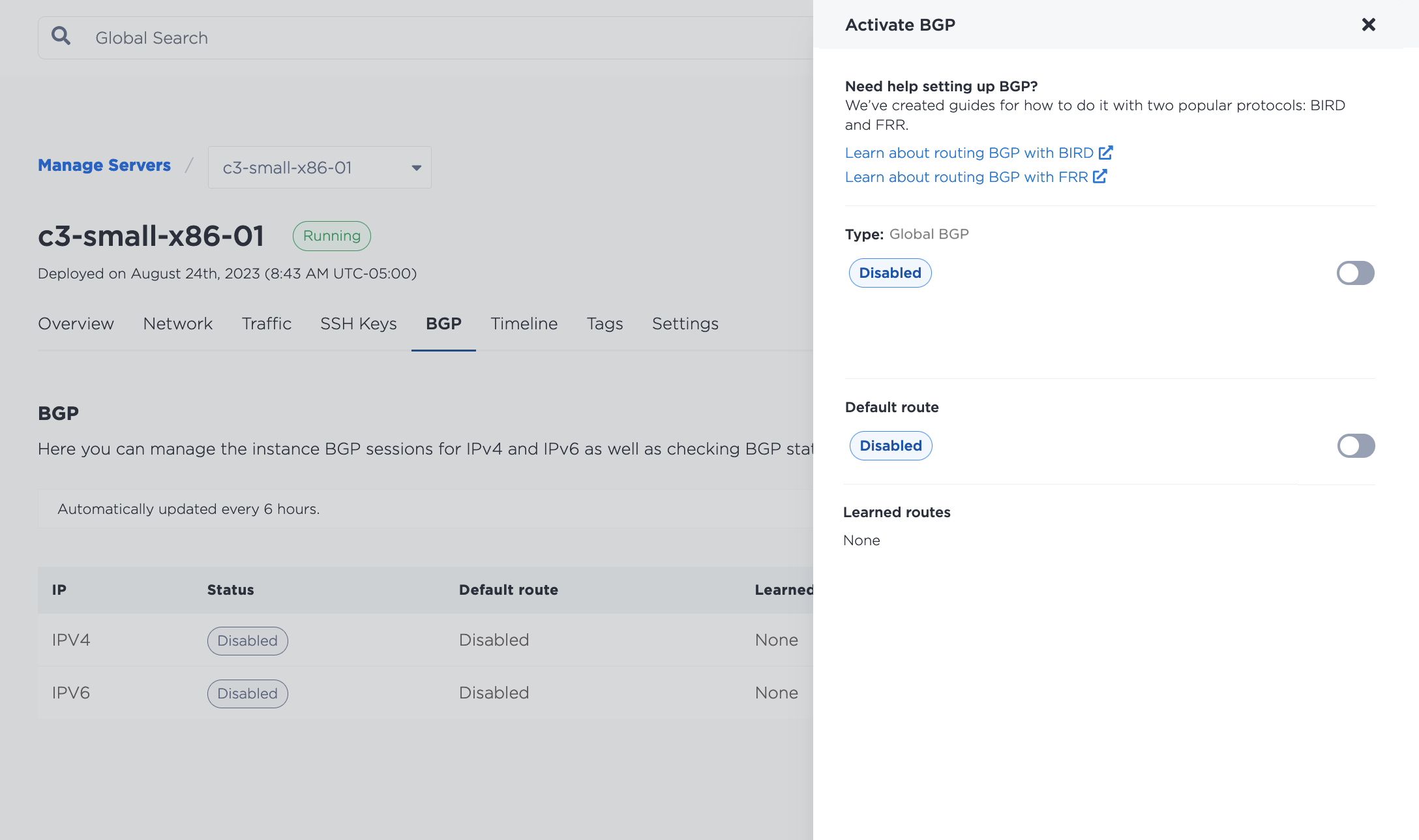
Task: Select the IPV4 table cell
Action: click(x=71, y=640)
